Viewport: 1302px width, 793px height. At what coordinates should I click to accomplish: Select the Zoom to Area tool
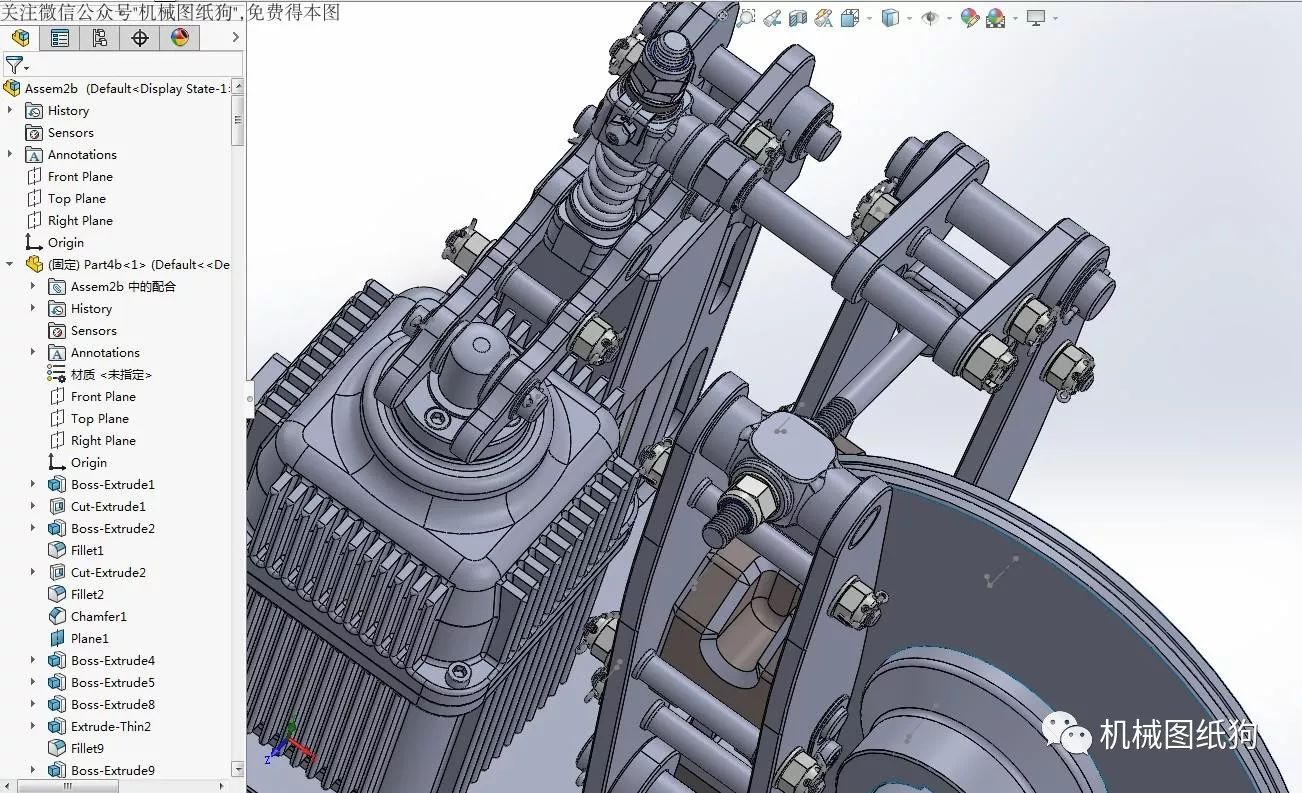point(747,17)
